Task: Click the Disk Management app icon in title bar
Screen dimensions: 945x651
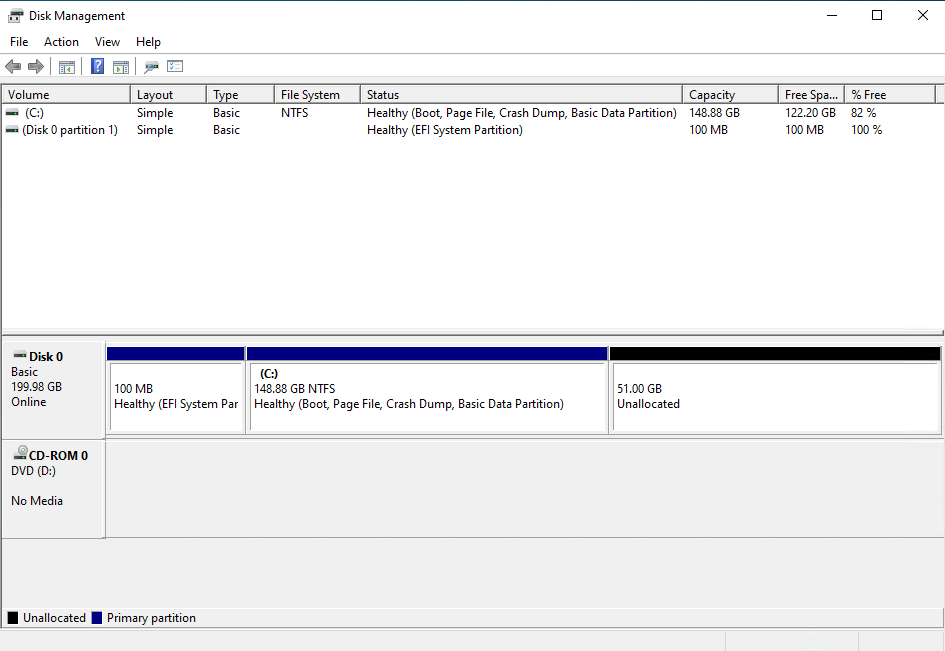Action: 15,15
